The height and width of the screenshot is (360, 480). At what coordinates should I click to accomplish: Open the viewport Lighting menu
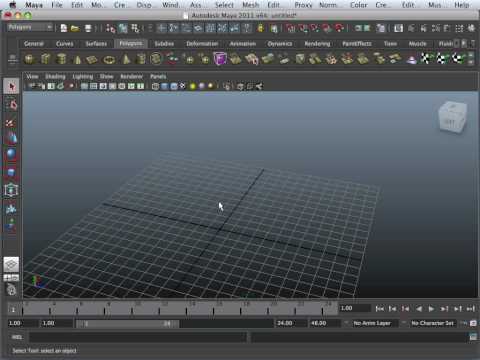point(83,76)
